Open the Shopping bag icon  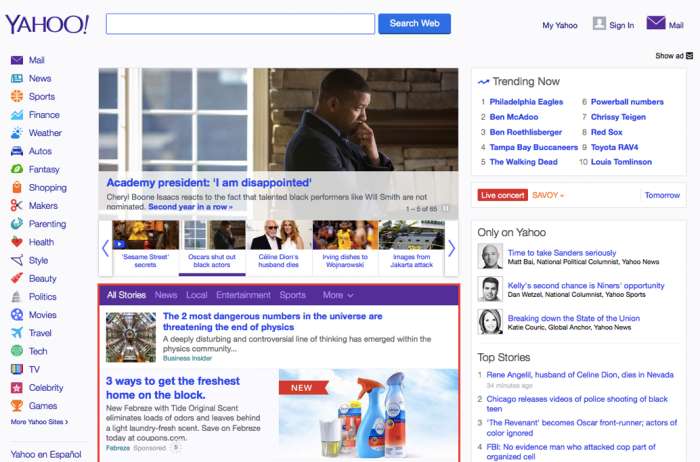tap(17, 187)
